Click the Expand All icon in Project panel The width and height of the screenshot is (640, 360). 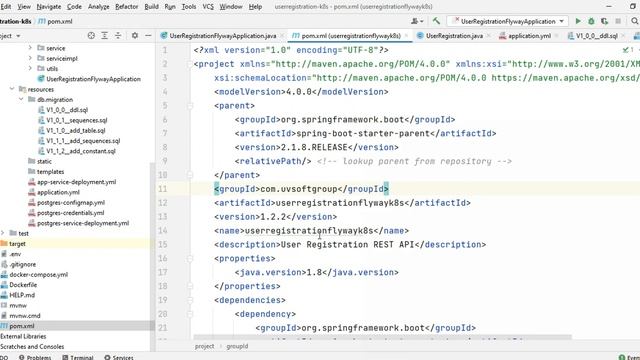[x=104, y=36]
